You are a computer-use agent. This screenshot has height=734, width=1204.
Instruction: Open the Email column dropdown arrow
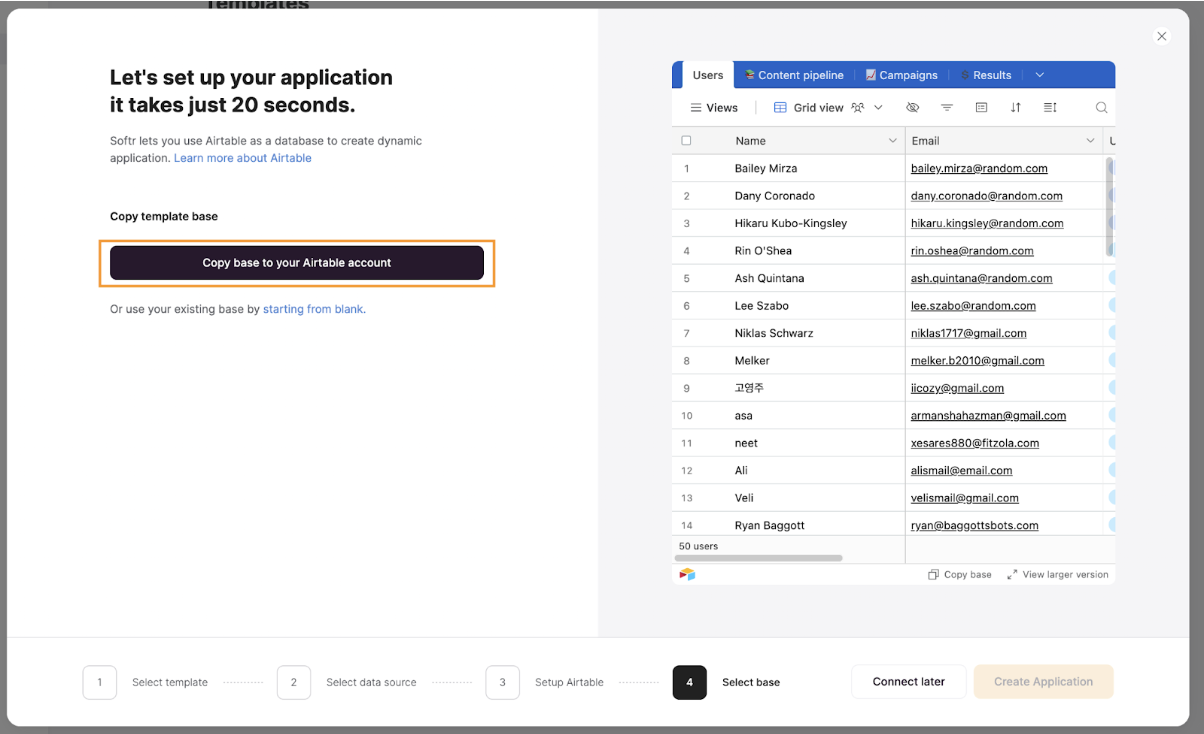click(1091, 141)
